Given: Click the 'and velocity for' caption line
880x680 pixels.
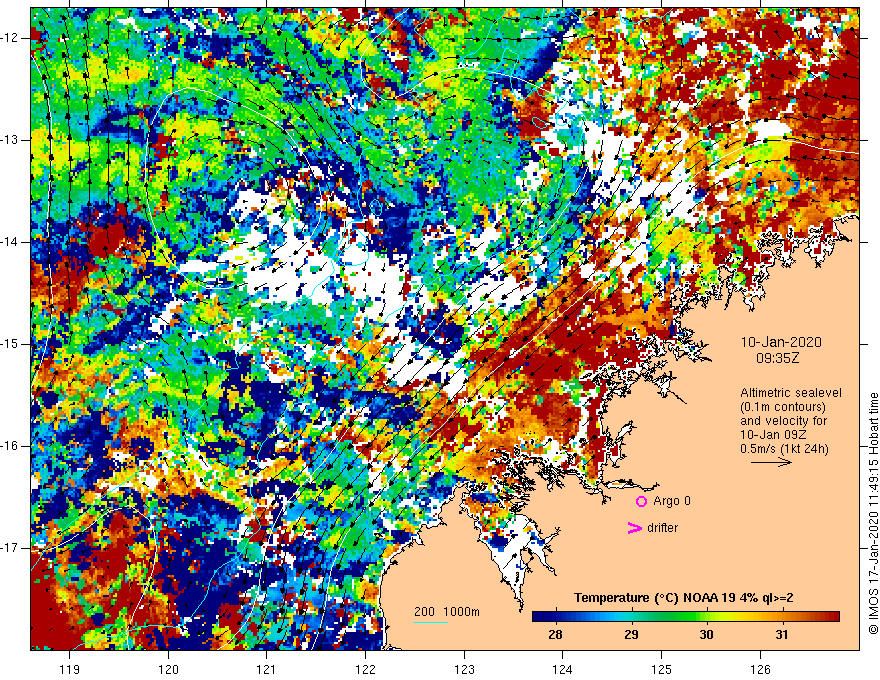Looking at the screenshot, I should coord(783,421).
